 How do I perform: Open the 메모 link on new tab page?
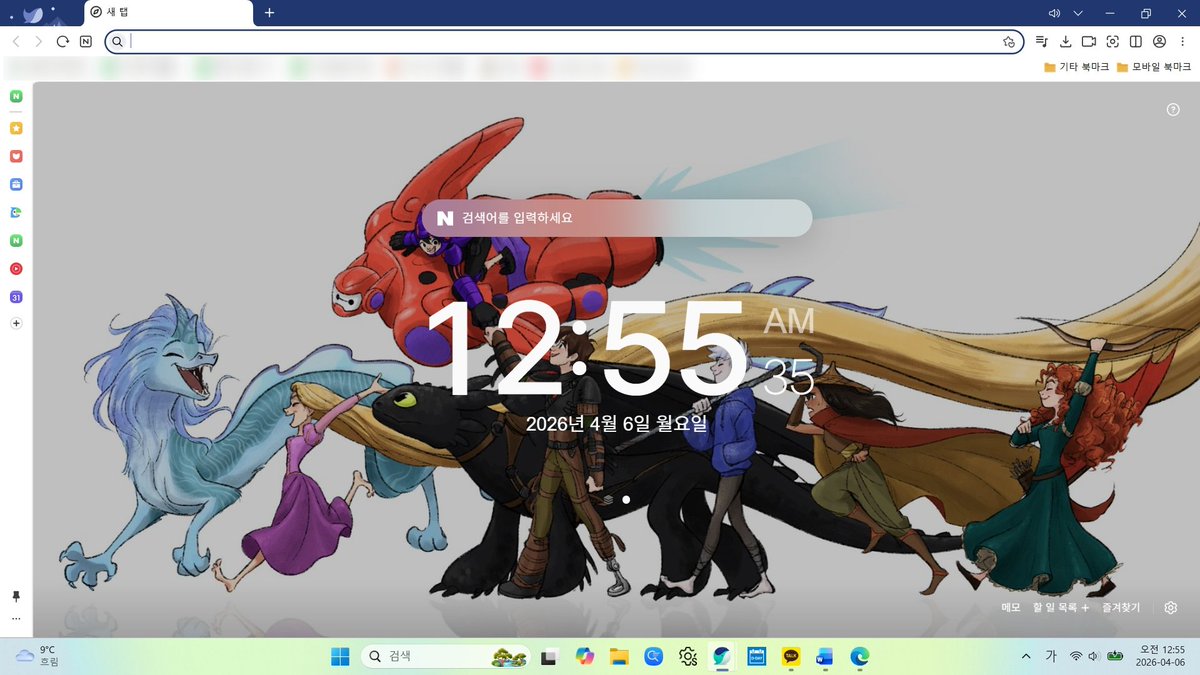point(1010,607)
